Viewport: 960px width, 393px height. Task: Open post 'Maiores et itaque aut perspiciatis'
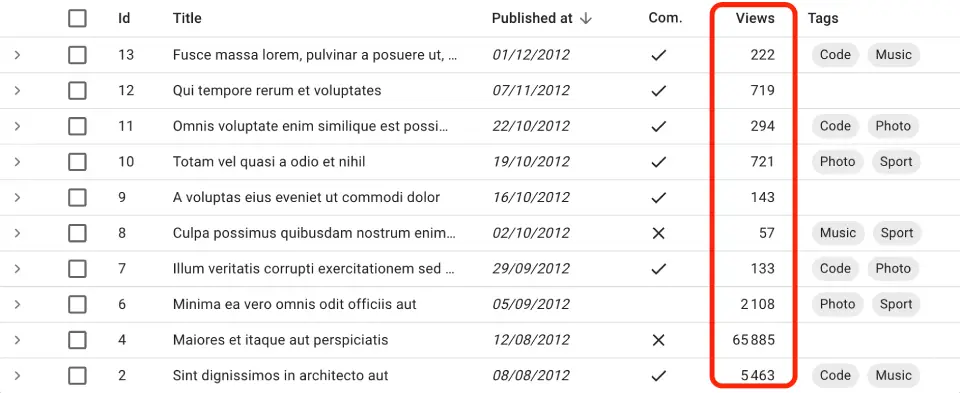pos(280,340)
